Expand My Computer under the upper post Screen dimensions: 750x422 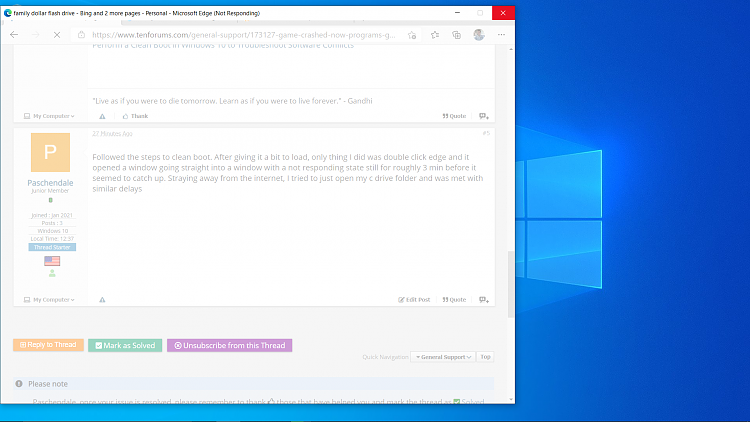tap(49, 116)
